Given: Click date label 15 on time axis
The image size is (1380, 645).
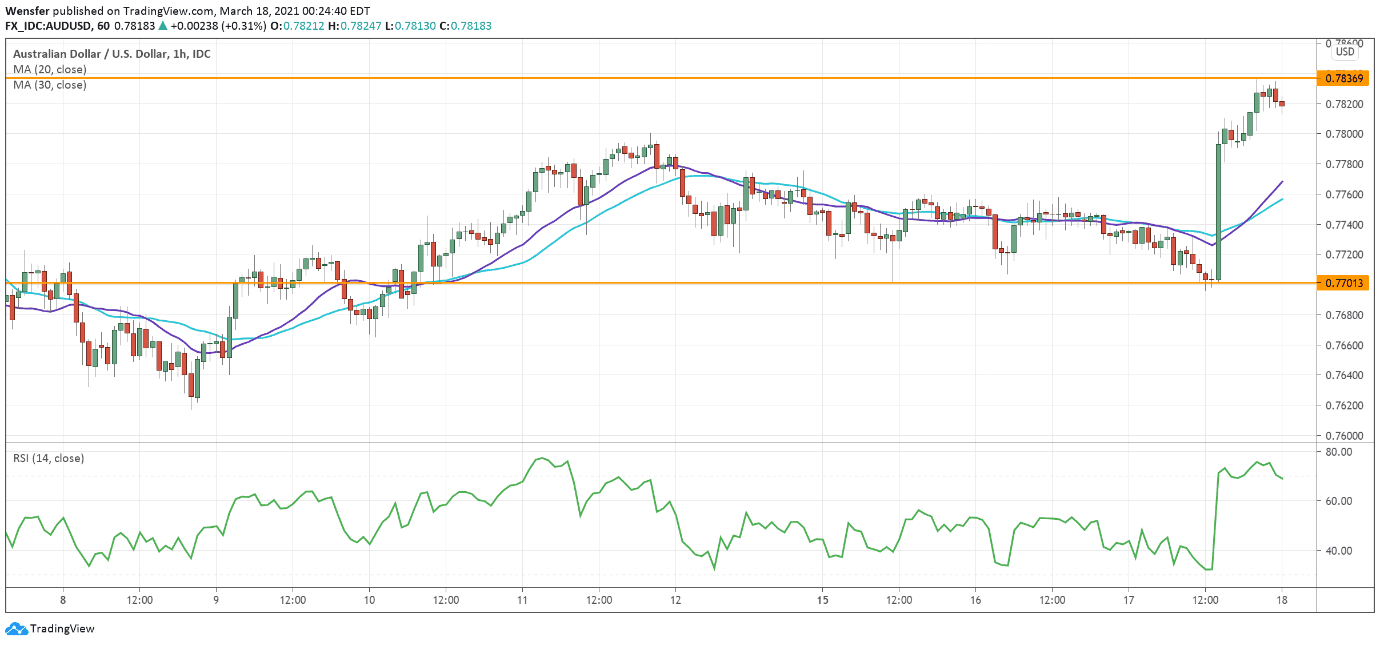Looking at the screenshot, I should click(822, 600).
